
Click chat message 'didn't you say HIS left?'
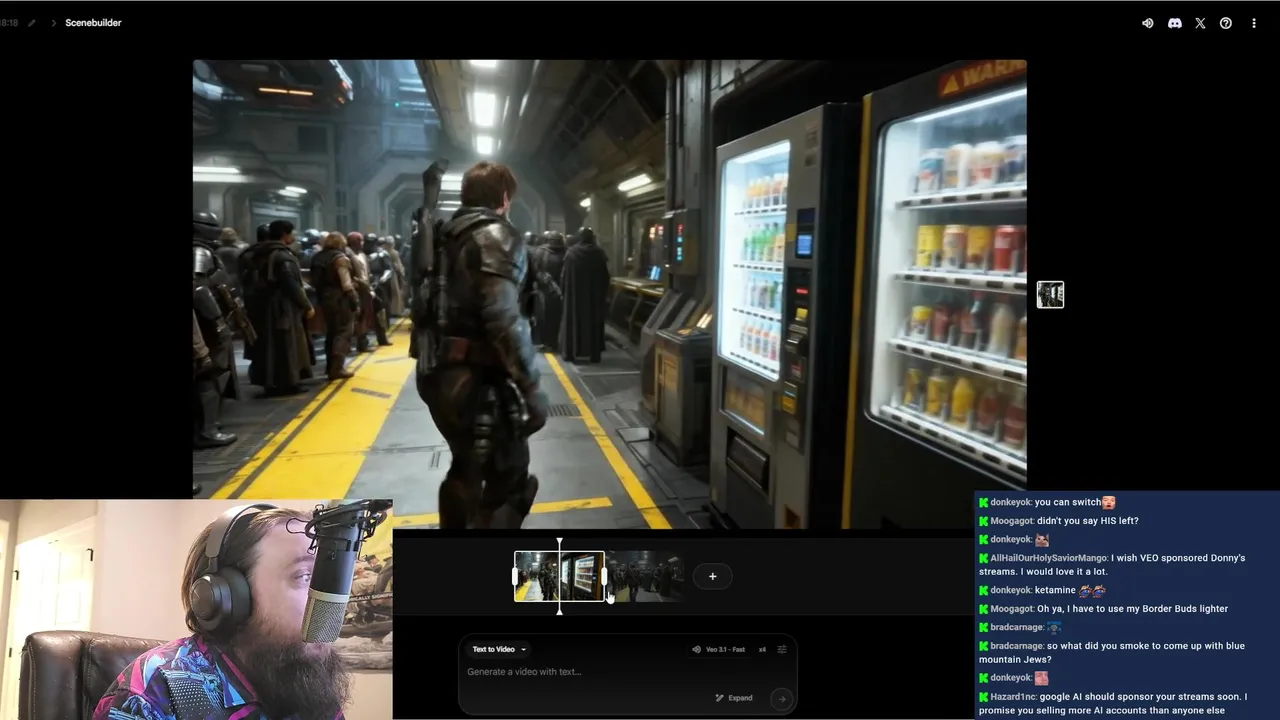[1088, 521]
